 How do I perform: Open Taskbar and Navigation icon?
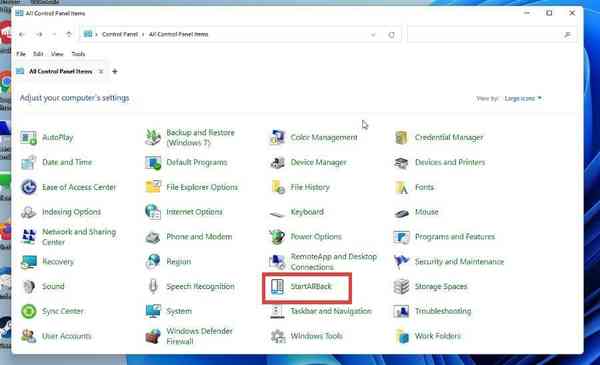pos(277,311)
